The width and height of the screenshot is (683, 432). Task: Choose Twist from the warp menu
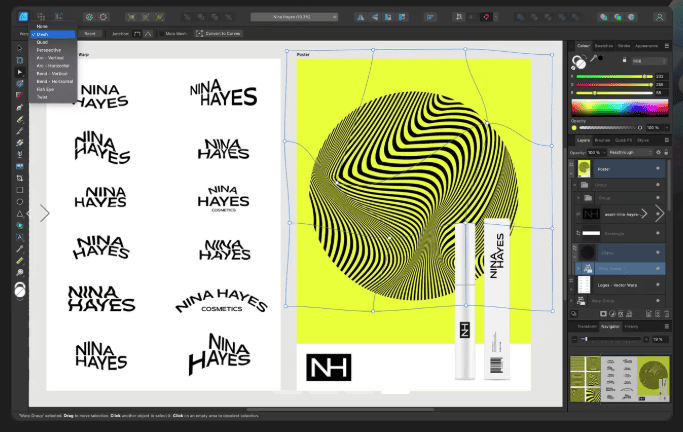(x=42, y=97)
